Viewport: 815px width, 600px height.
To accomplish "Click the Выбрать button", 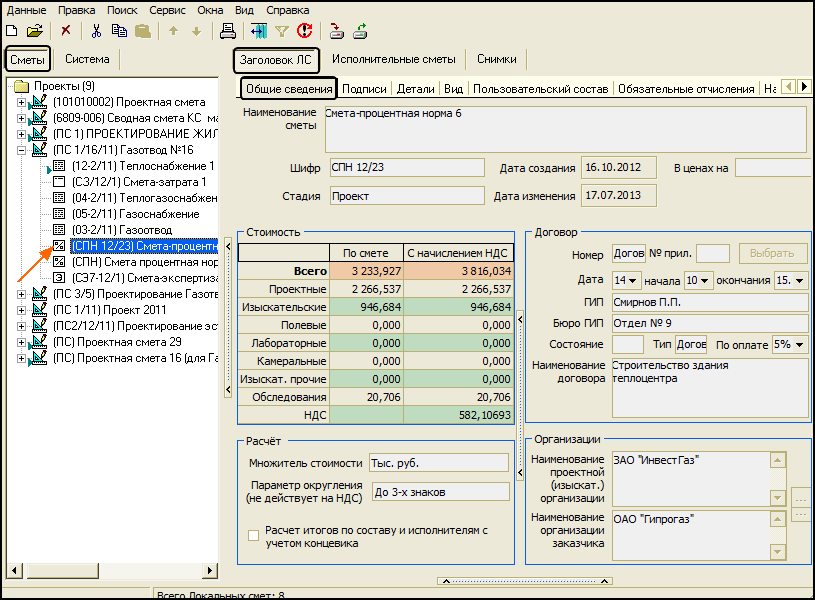I will (x=773, y=254).
